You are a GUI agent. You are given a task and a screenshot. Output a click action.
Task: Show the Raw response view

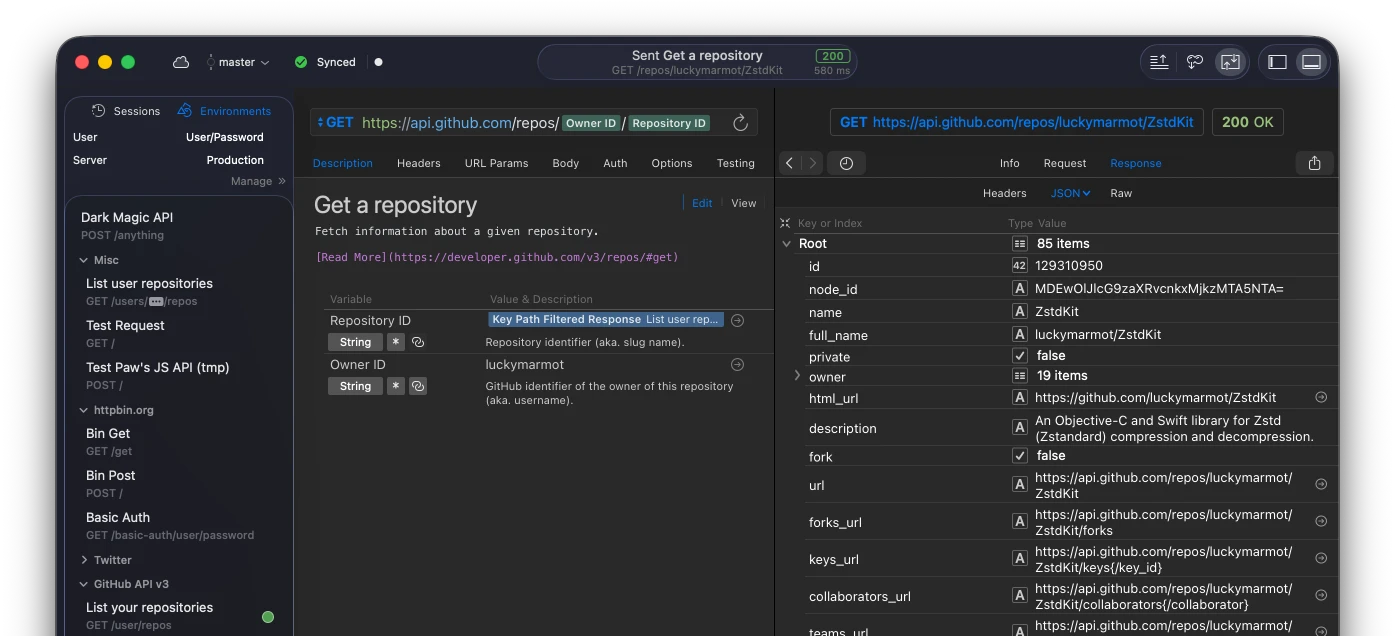[x=1121, y=193]
